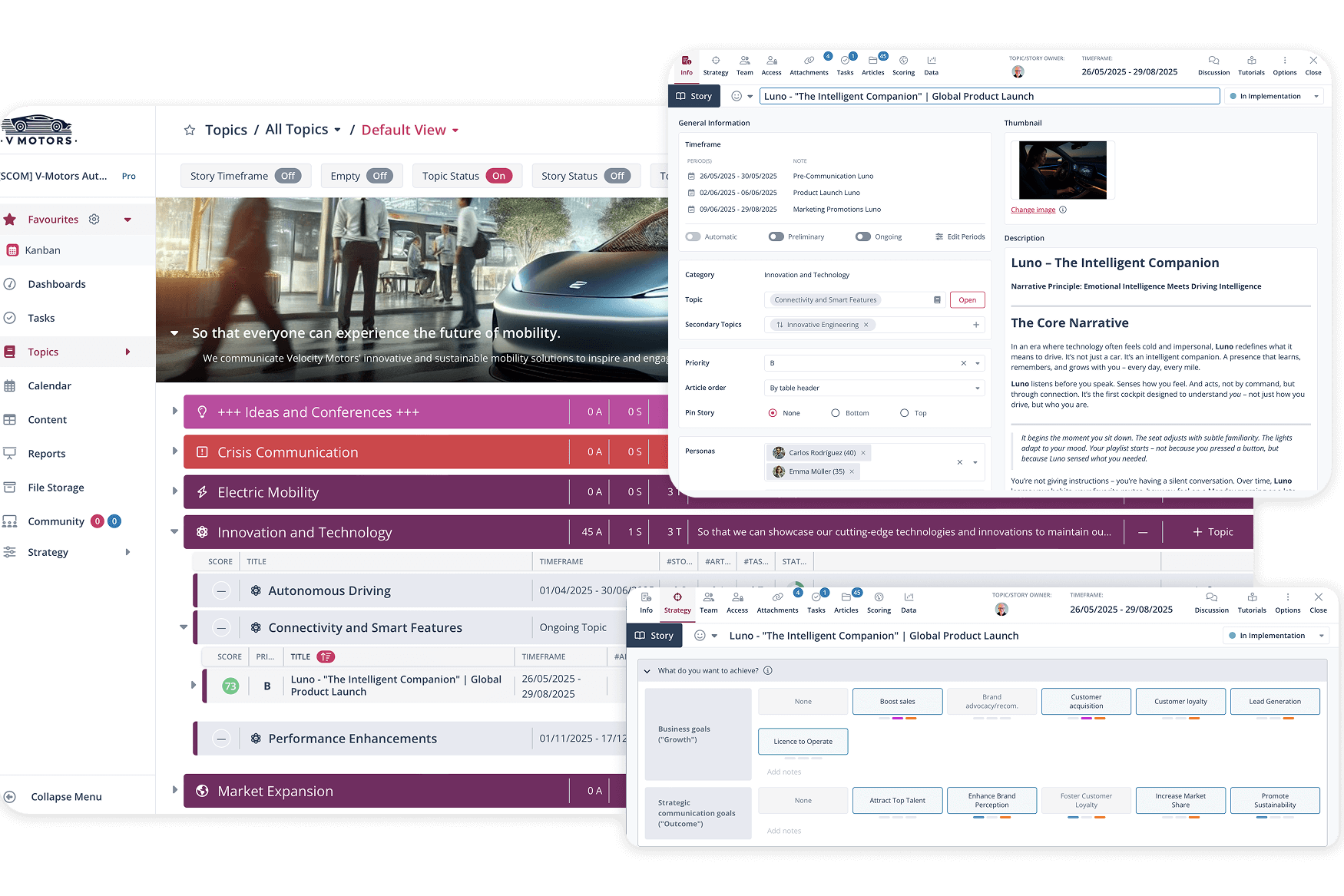Open All Topics dropdown in breadcrumb
The width and height of the screenshot is (1344, 896).
pos(303,130)
